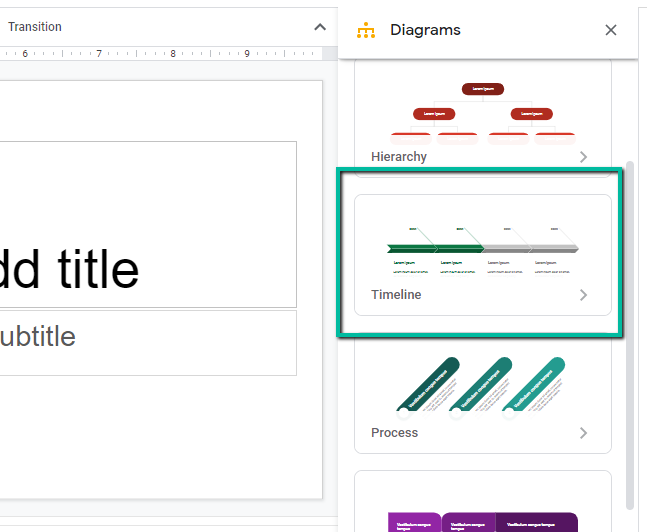Click the horizontal ruler above the slide
This screenshot has width=647, height=532.
160,53
